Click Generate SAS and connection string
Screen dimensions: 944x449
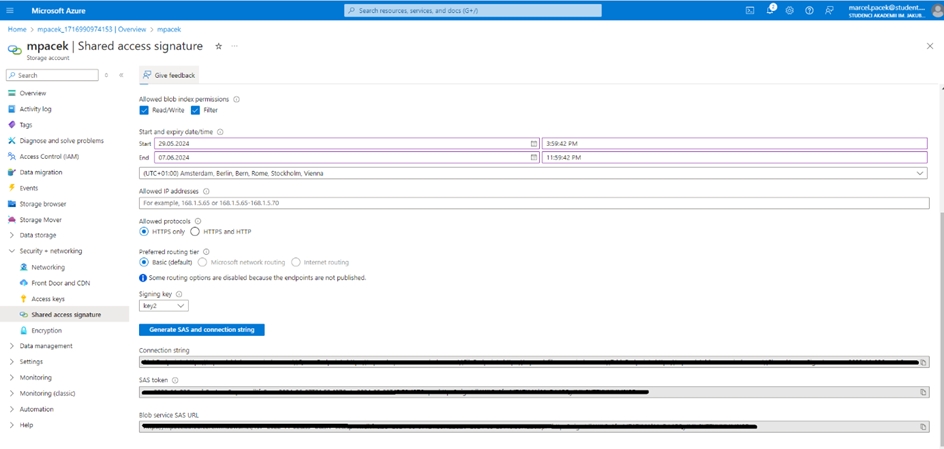pyautogui.click(x=201, y=329)
